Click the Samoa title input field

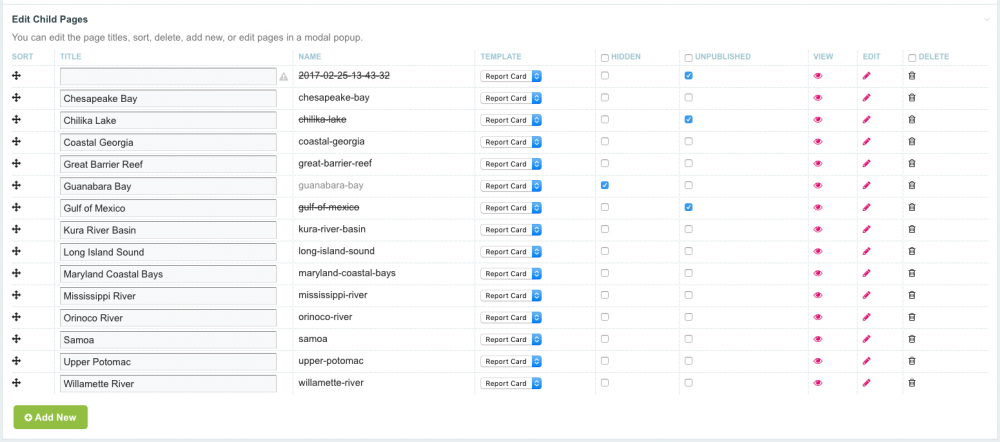pyautogui.click(x=168, y=340)
